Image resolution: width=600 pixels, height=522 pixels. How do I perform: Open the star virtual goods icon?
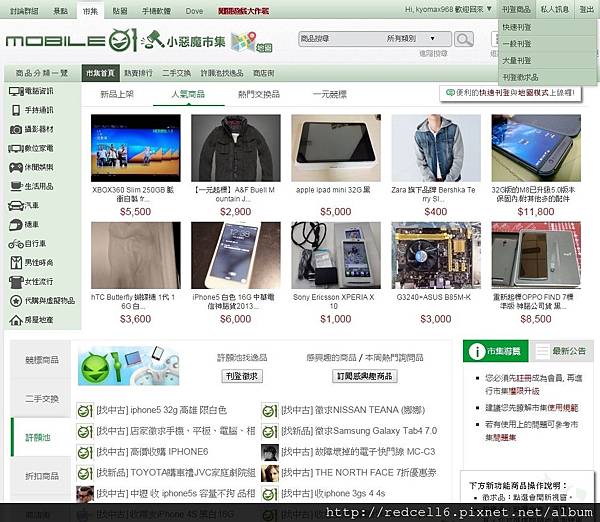pyautogui.click(x=16, y=301)
